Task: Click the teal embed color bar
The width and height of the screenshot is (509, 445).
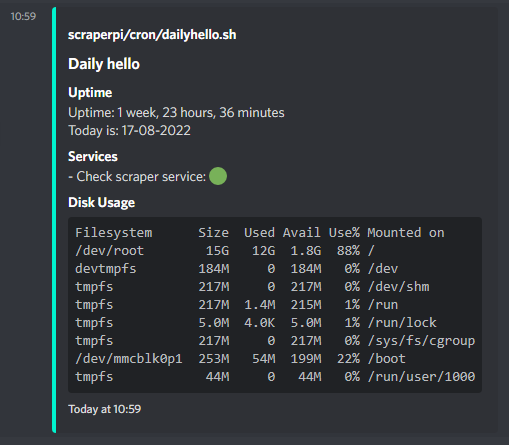Action: (x=54, y=220)
